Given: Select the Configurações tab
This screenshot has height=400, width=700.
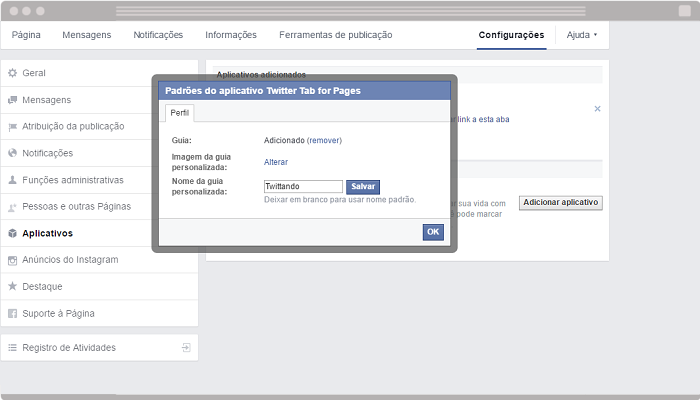Looking at the screenshot, I should tap(511, 35).
